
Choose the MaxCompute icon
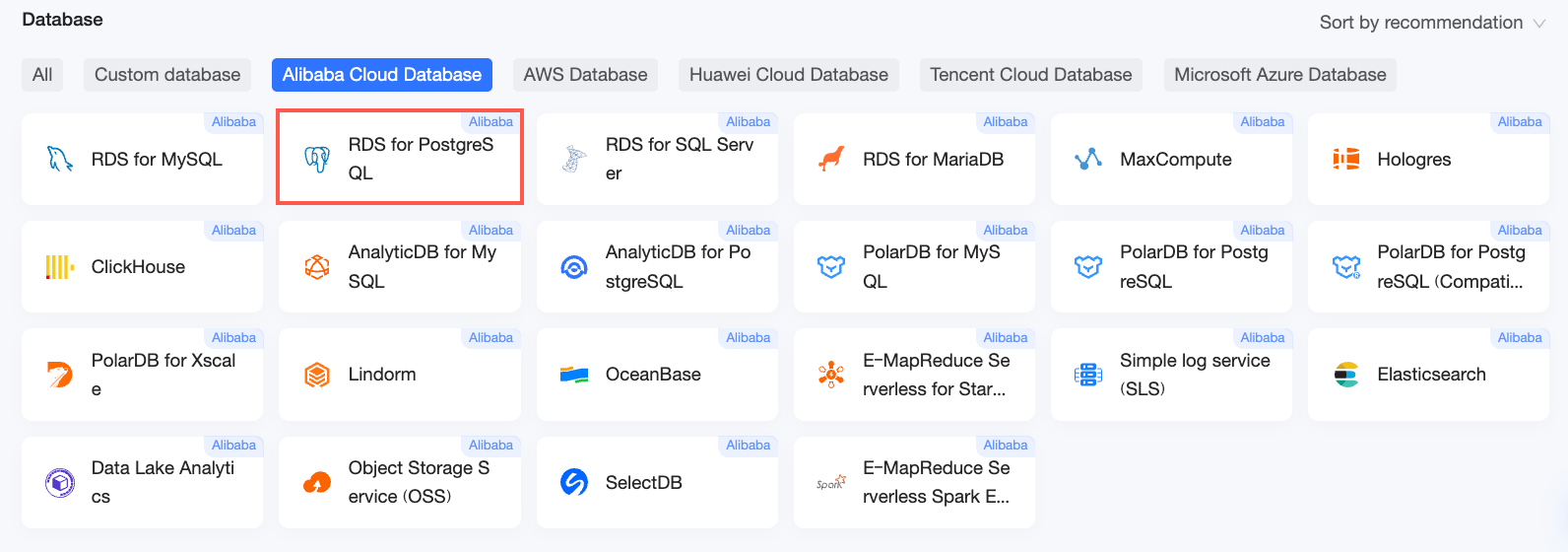(1088, 159)
